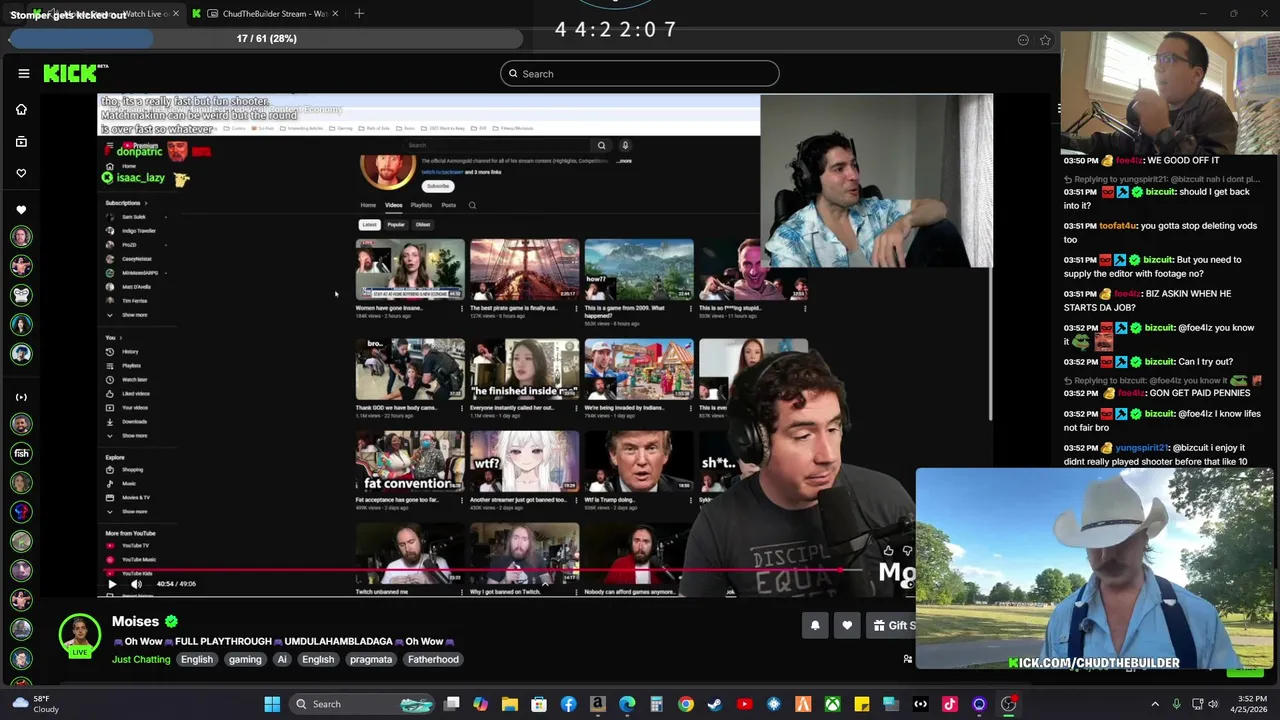
Task: Follow Moises with the heart button
Action: pos(847,625)
